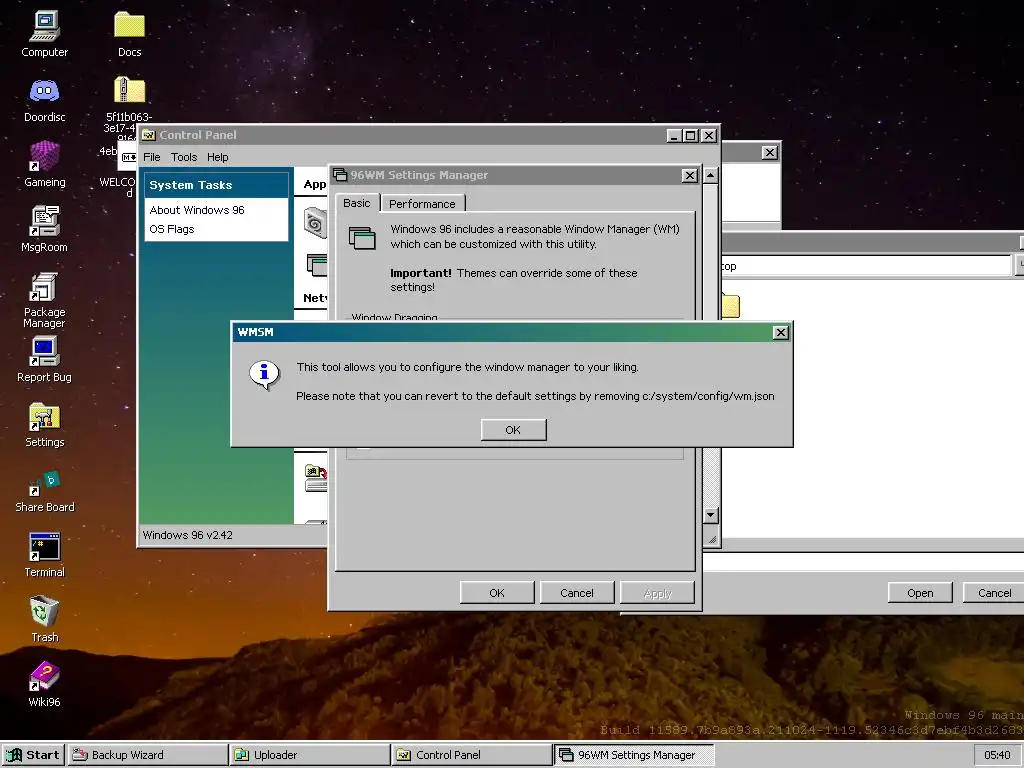Click 96WM Settings Manager taskbar button
Image resolution: width=1024 pixels, height=768 pixels.
pyautogui.click(x=633, y=755)
